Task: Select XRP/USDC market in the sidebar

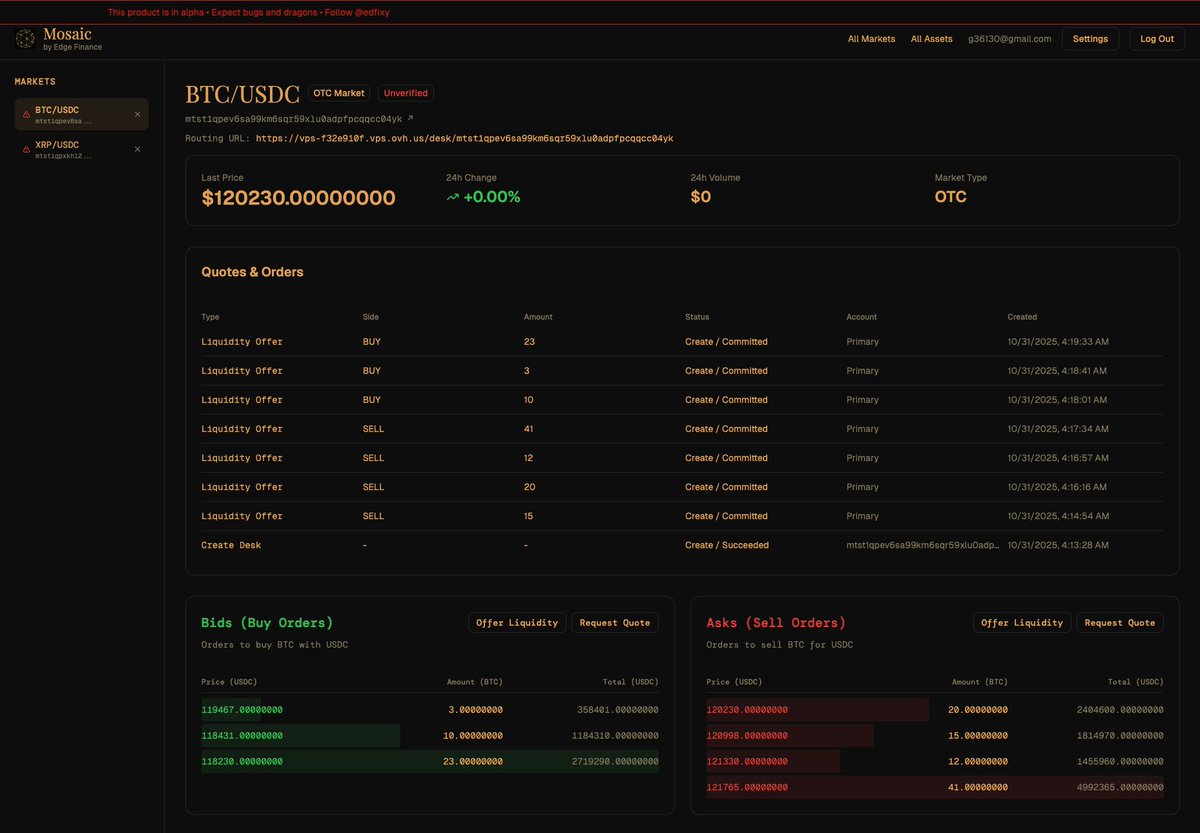Action: [x=81, y=149]
